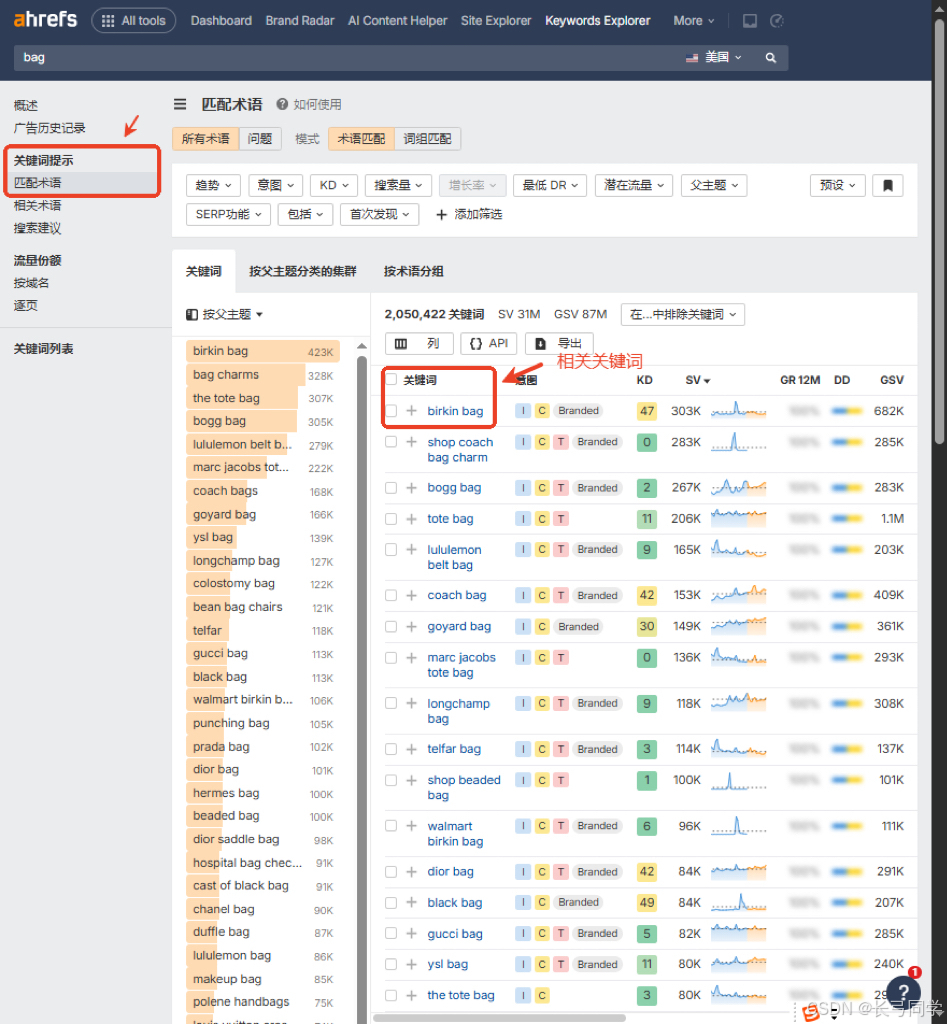Screen dimensions: 947x1024
Task: Click the T intent badge for marc jacobs tote bag
Action: [x=561, y=658]
